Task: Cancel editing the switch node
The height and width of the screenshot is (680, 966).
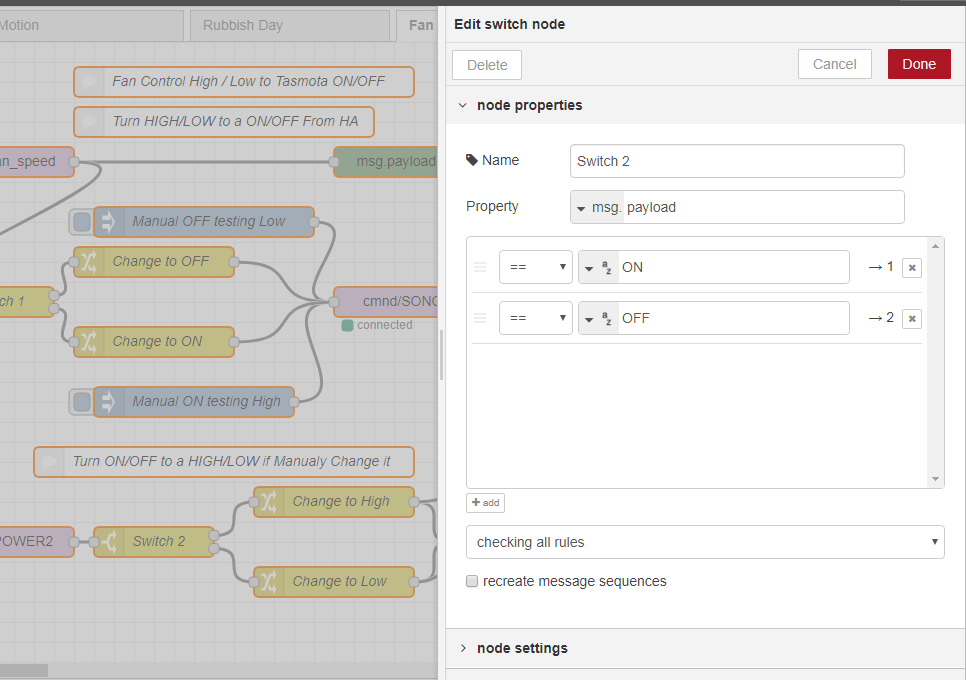Action: [x=834, y=64]
